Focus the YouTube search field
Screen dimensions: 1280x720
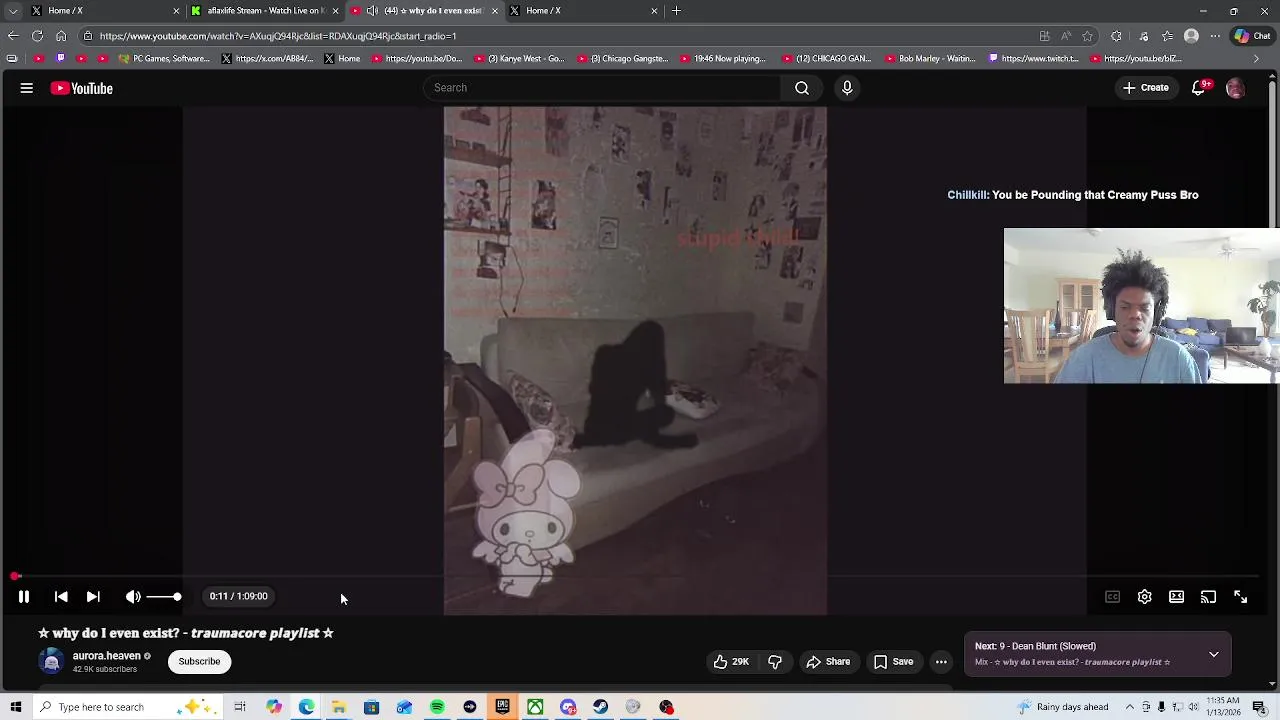pos(602,88)
